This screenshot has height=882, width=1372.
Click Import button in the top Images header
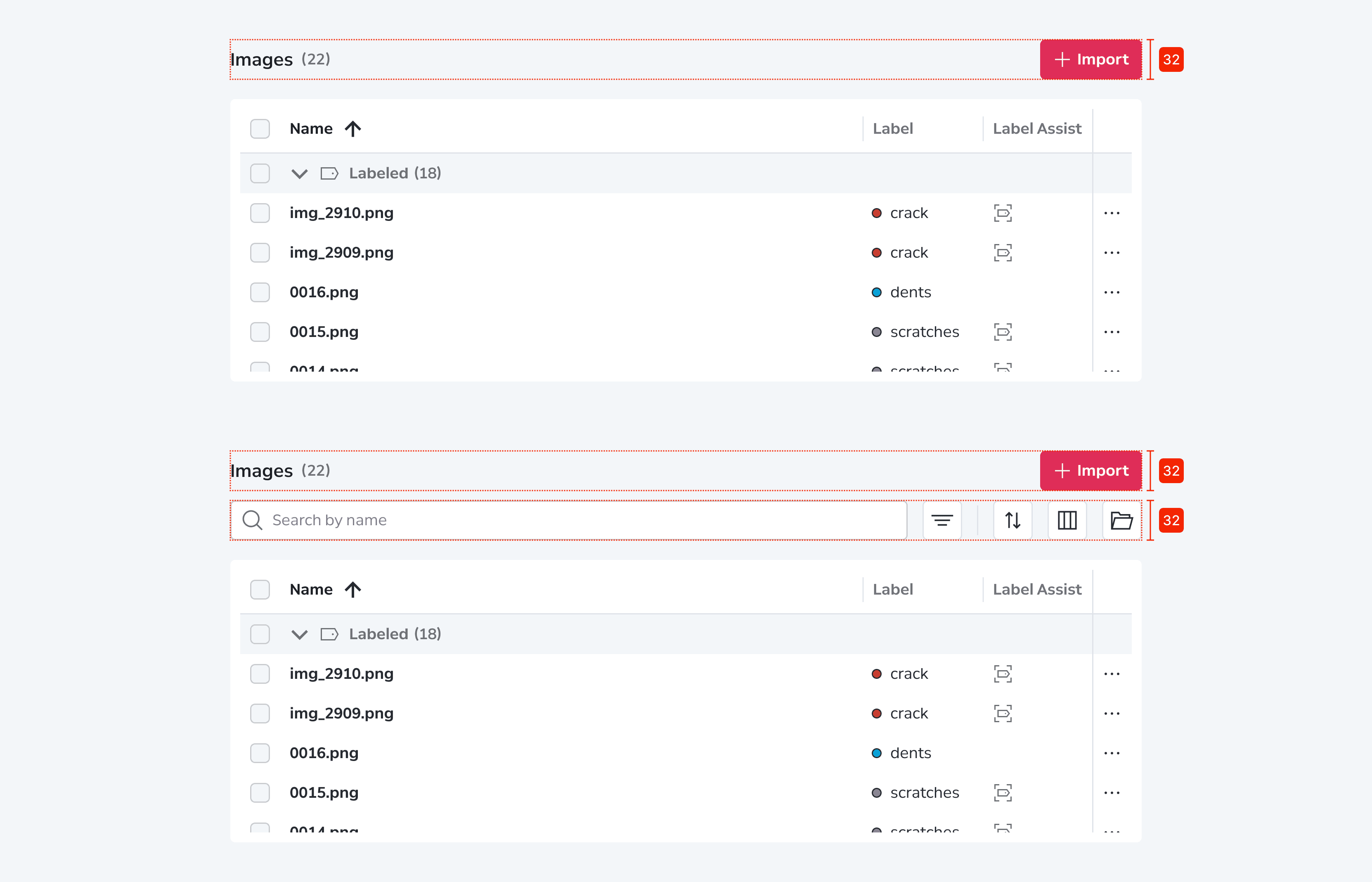tap(1091, 59)
